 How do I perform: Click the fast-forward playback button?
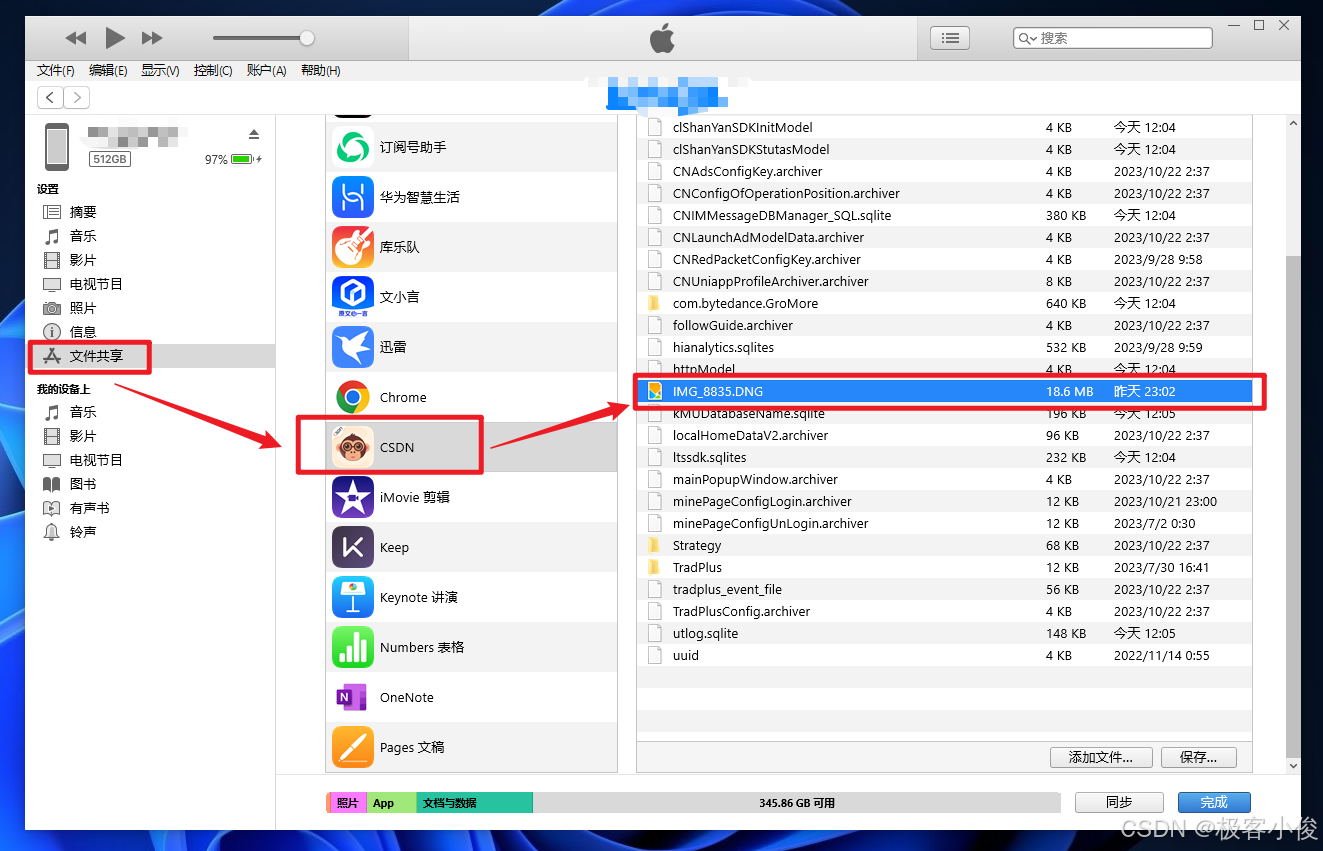coord(152,38)
